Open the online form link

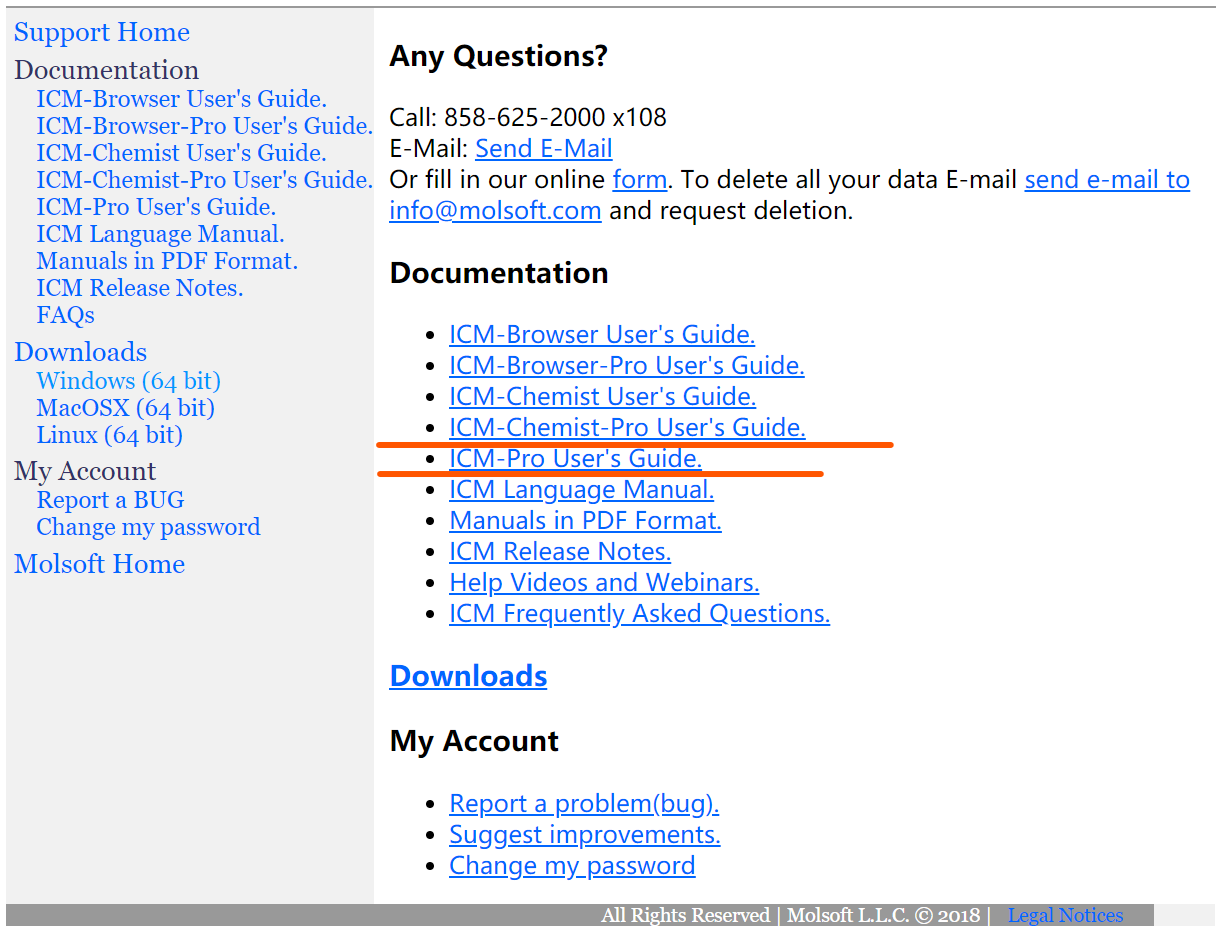tap(640, 180)
